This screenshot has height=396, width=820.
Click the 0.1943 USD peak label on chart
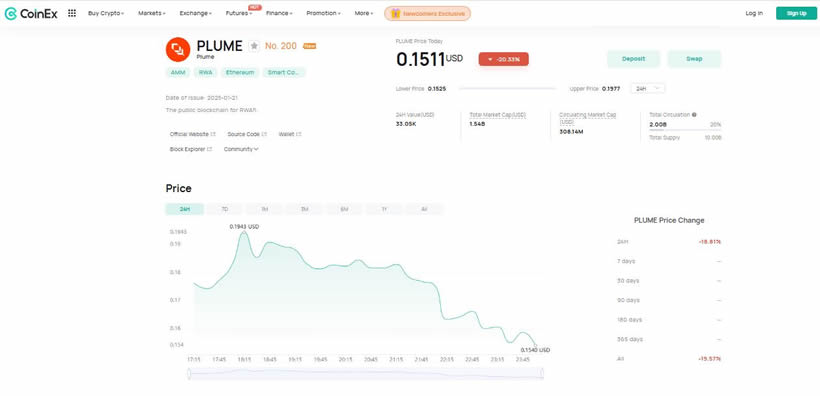tap(244, 227)
